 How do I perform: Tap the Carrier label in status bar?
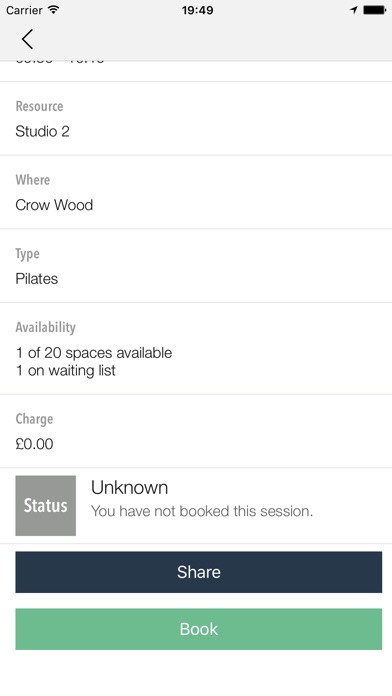click(x=24, y=10)
